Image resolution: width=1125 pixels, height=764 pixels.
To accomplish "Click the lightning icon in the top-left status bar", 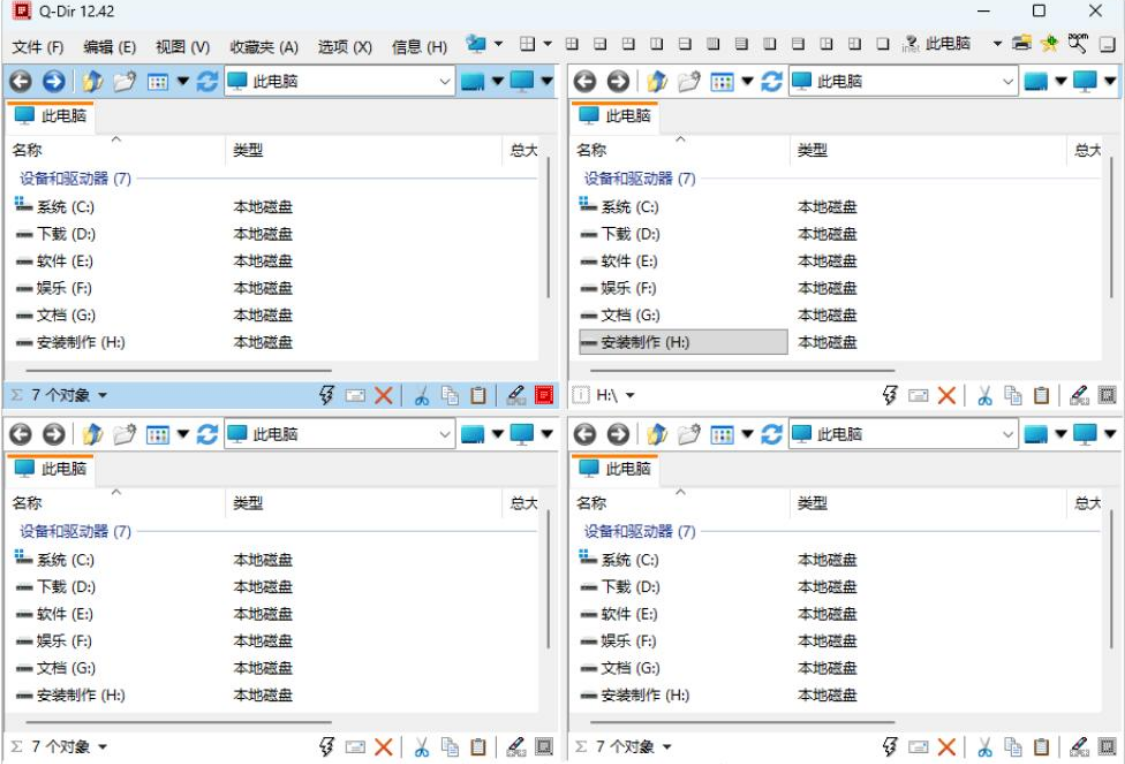I will 326,395.
